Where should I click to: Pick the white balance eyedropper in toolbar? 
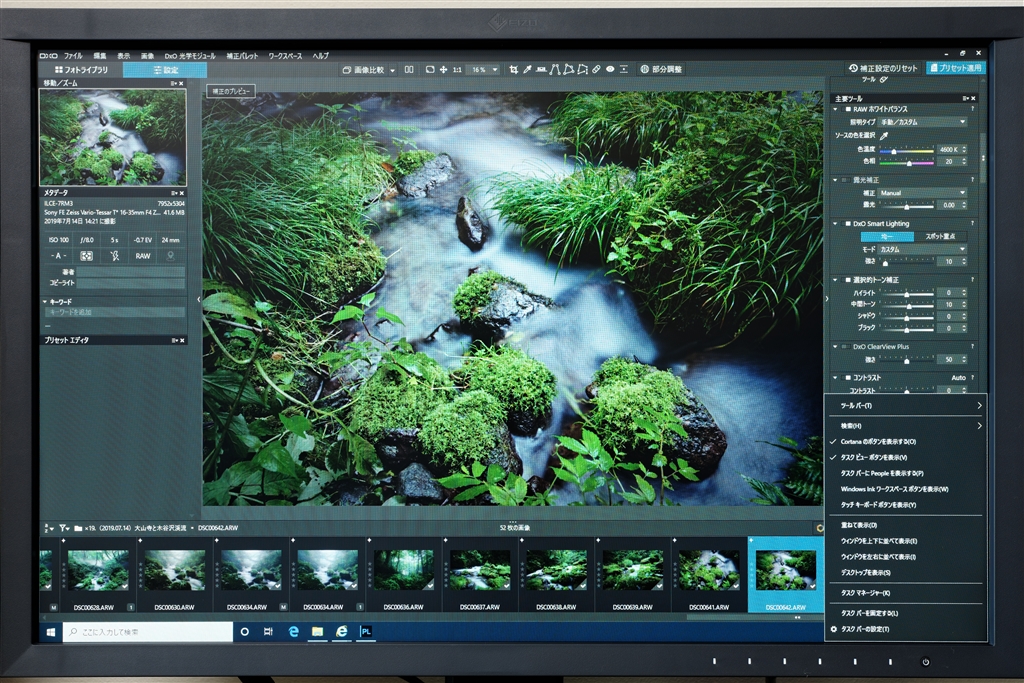(x=527, y=70)
